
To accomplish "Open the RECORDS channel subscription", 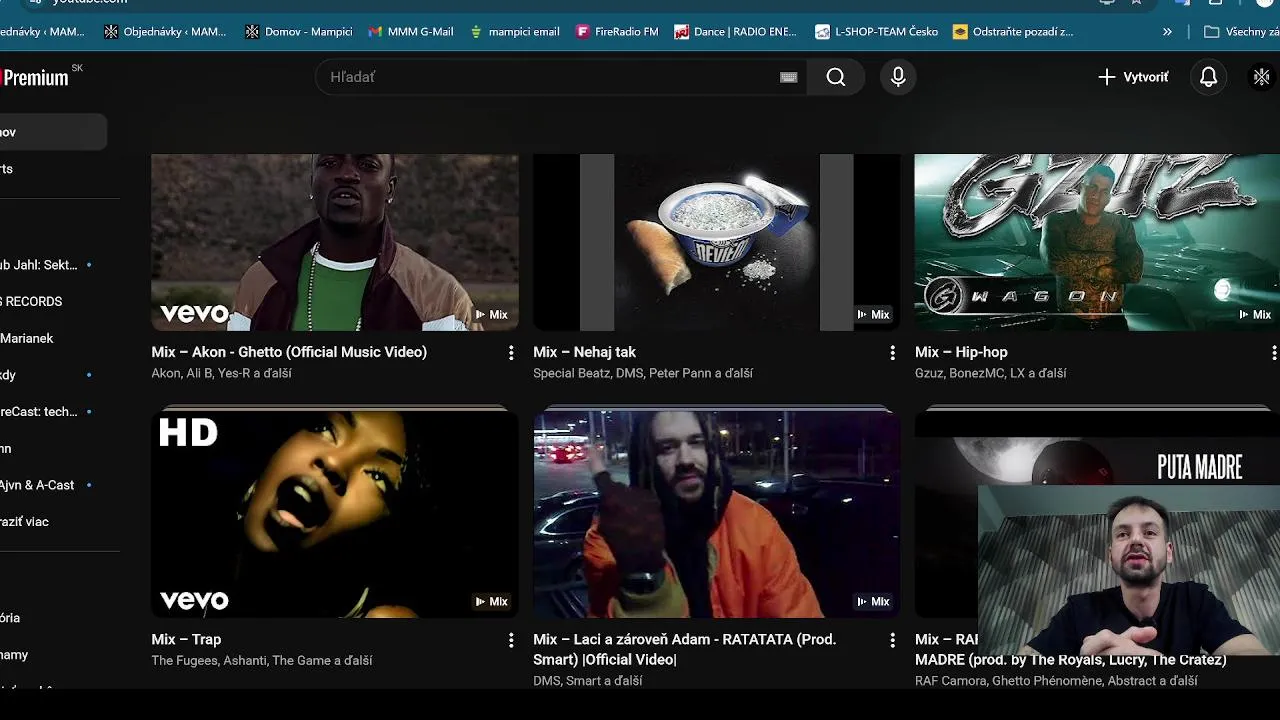I will tap(33, 301).
